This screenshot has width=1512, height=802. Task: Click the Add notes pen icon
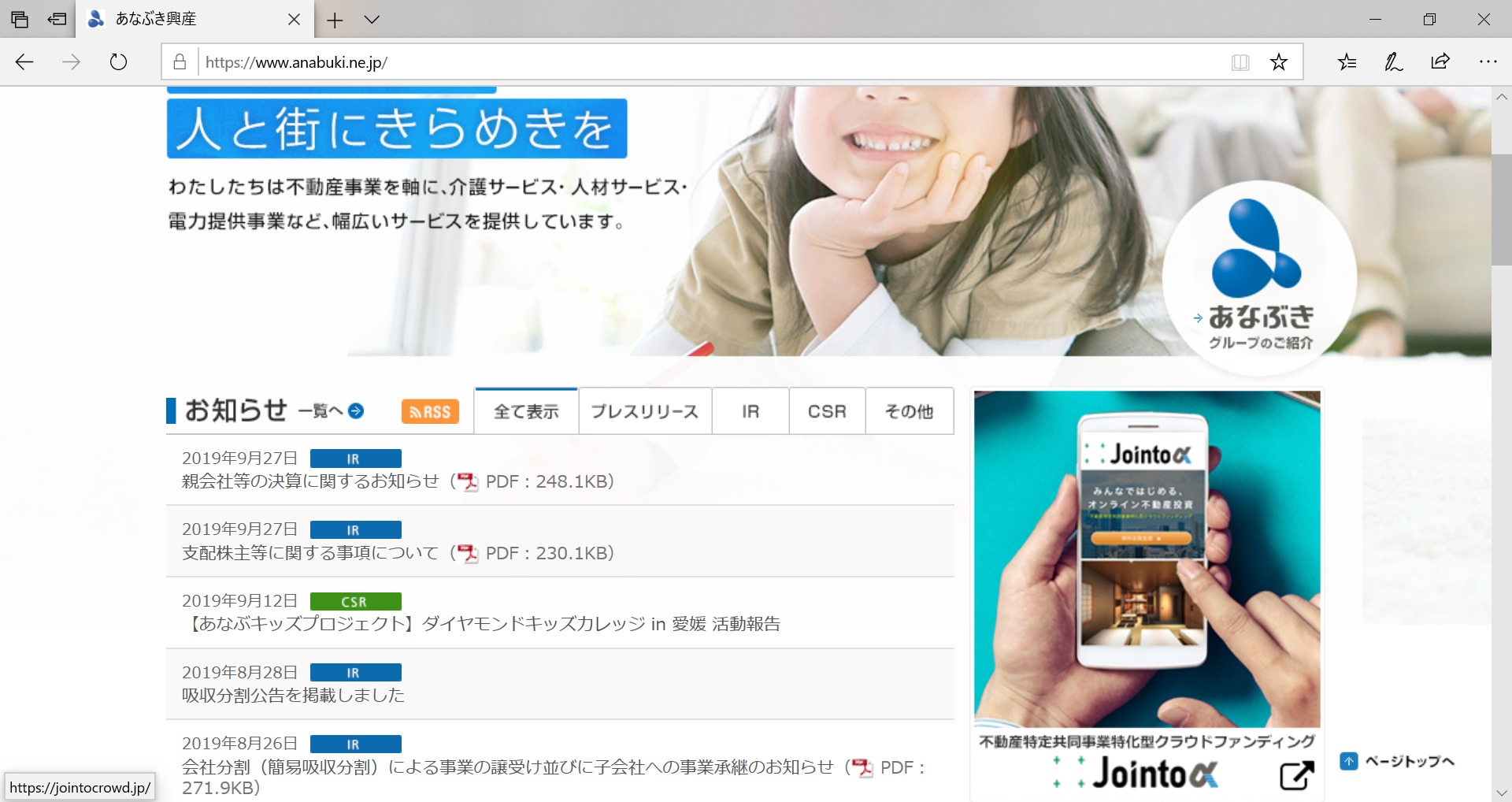point(1393,62)
